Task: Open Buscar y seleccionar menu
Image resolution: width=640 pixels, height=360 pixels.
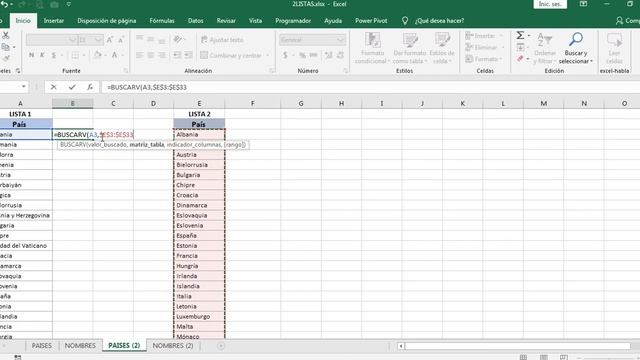Action: pyautogui.click(x=576, y=48)
